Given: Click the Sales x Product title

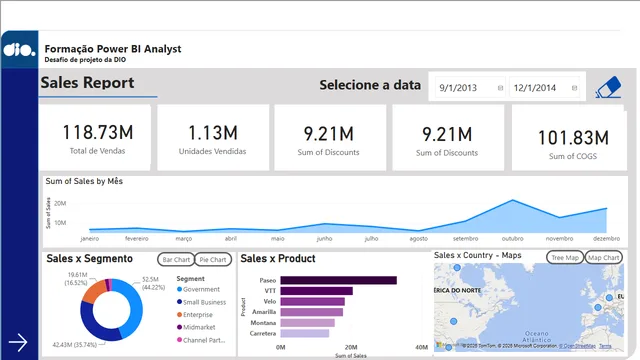Looking at the screenshot, I should pos(278,258).
